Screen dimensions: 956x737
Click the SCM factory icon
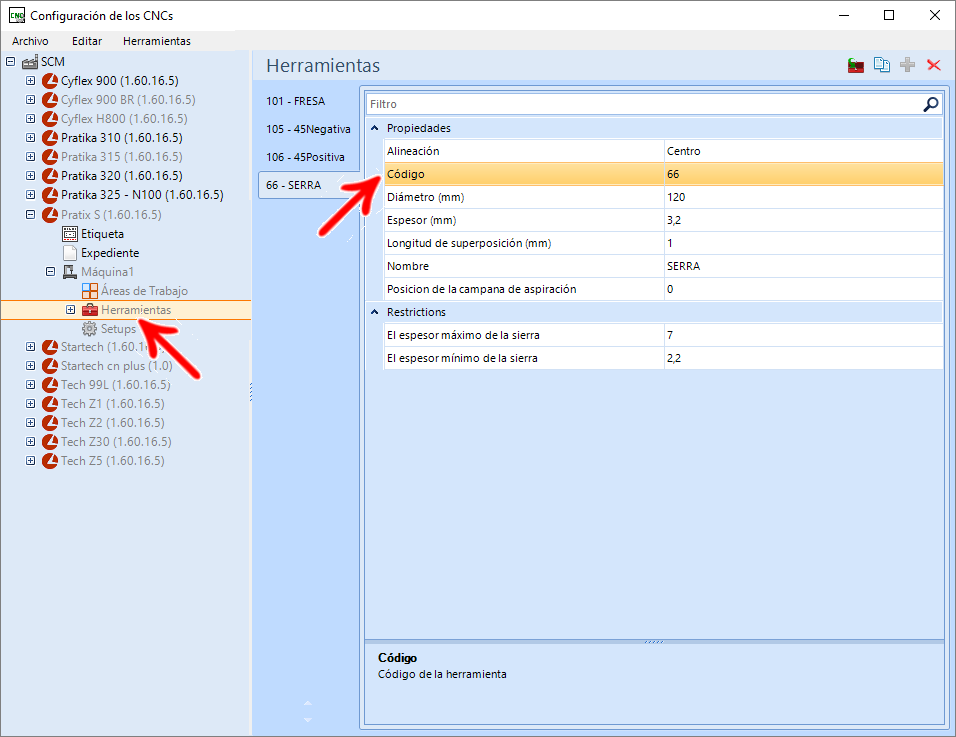pos(30,62)
